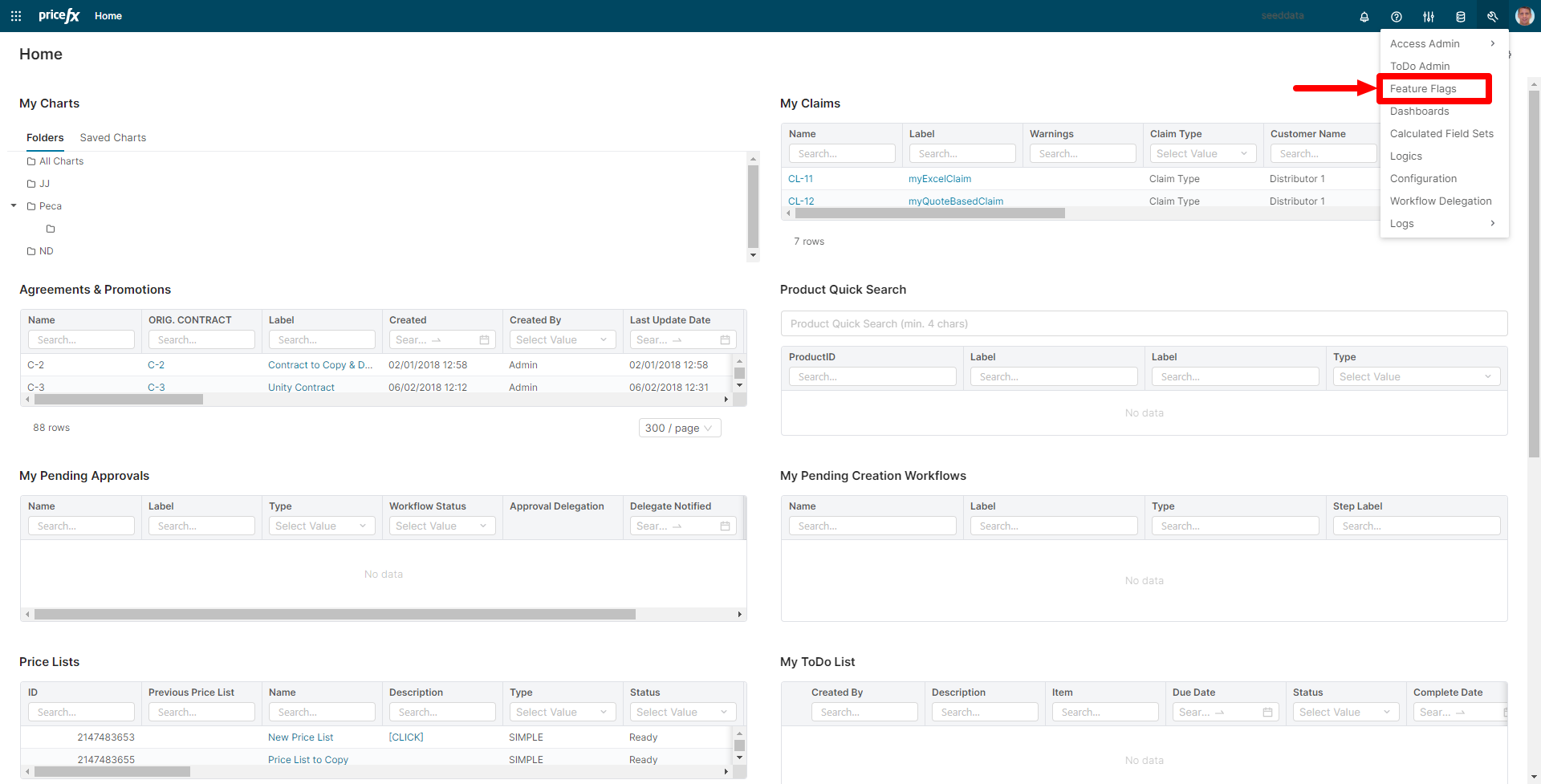This screenshot has height=784, width=1541.
Task: Click the My Pending Approvals horizontal scrollbar
Action: [335, 615]
